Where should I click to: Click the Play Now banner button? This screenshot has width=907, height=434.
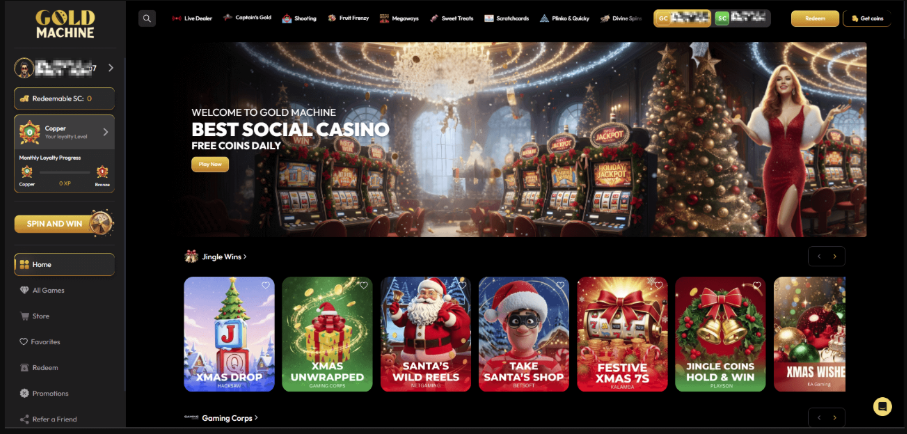tap(210, 164)
